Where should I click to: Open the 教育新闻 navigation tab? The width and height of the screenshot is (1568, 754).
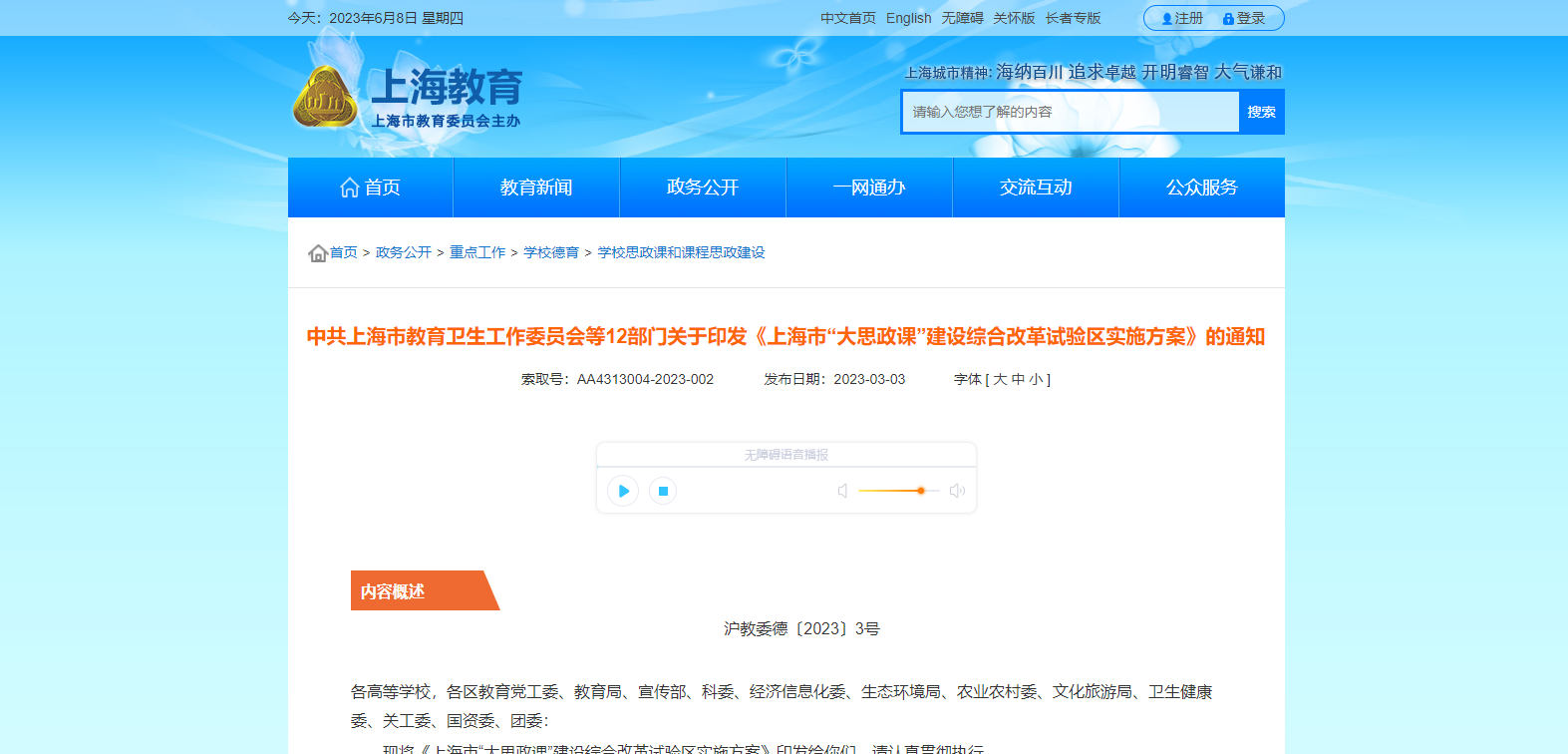click(x=536, y=188)
